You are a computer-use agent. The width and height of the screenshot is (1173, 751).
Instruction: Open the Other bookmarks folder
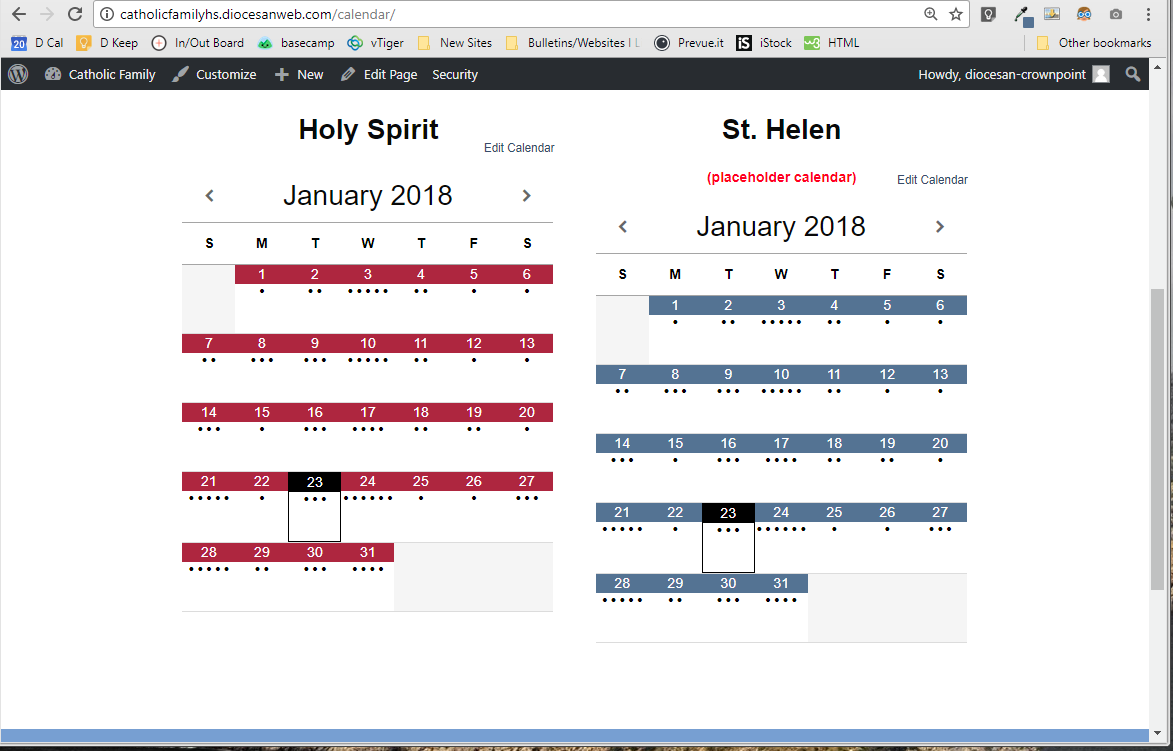coord(1094,43)
